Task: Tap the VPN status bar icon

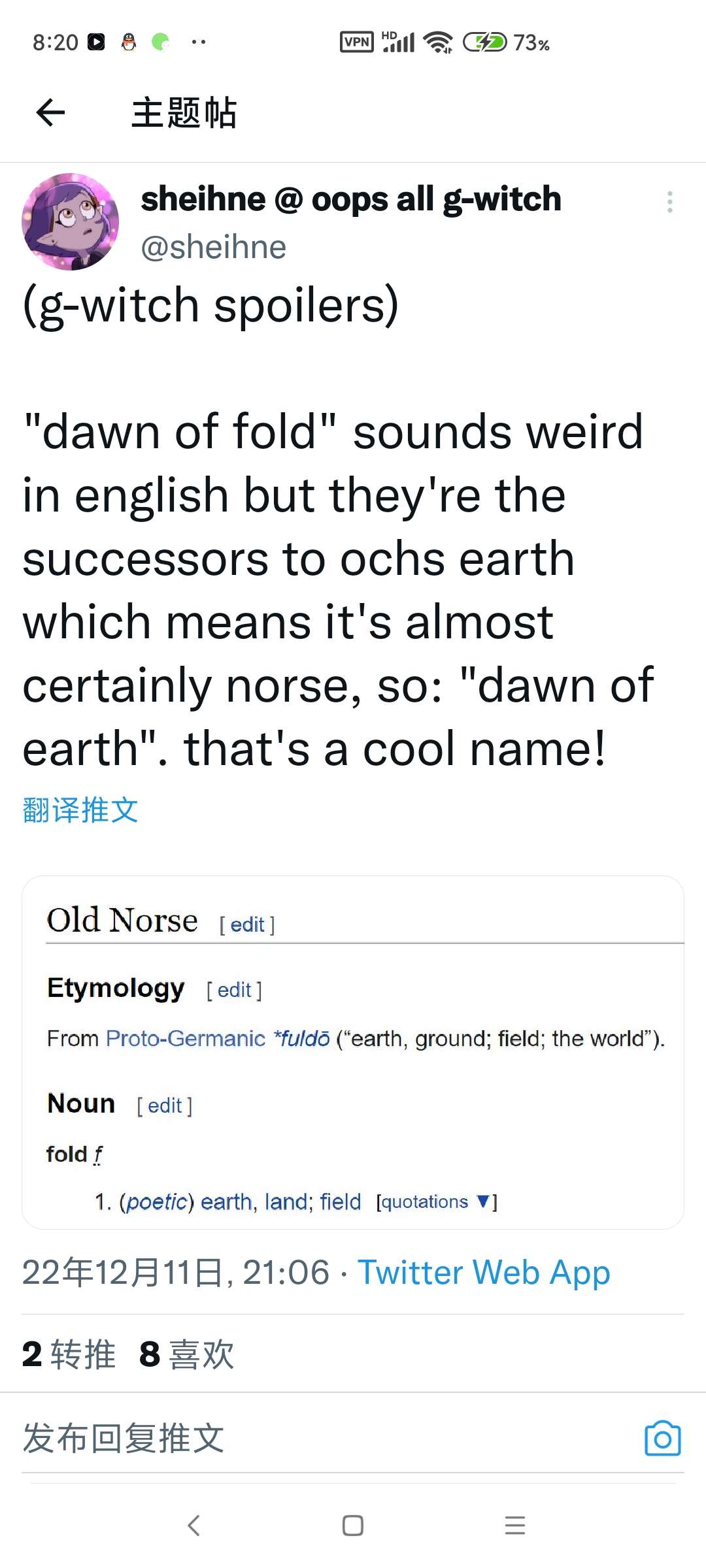Action: (x=357, y=42)
